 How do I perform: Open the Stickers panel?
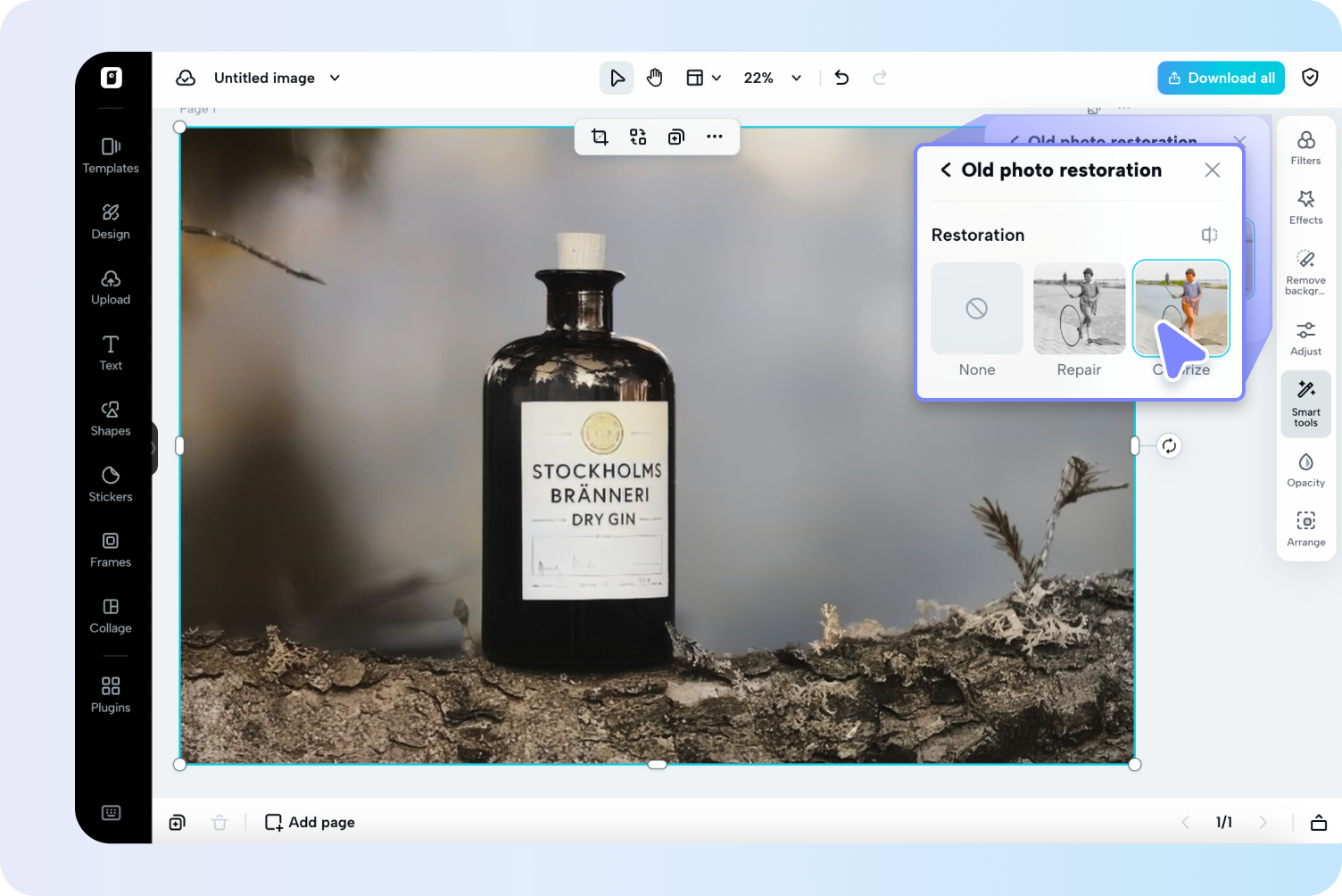(x=111, y=484)
